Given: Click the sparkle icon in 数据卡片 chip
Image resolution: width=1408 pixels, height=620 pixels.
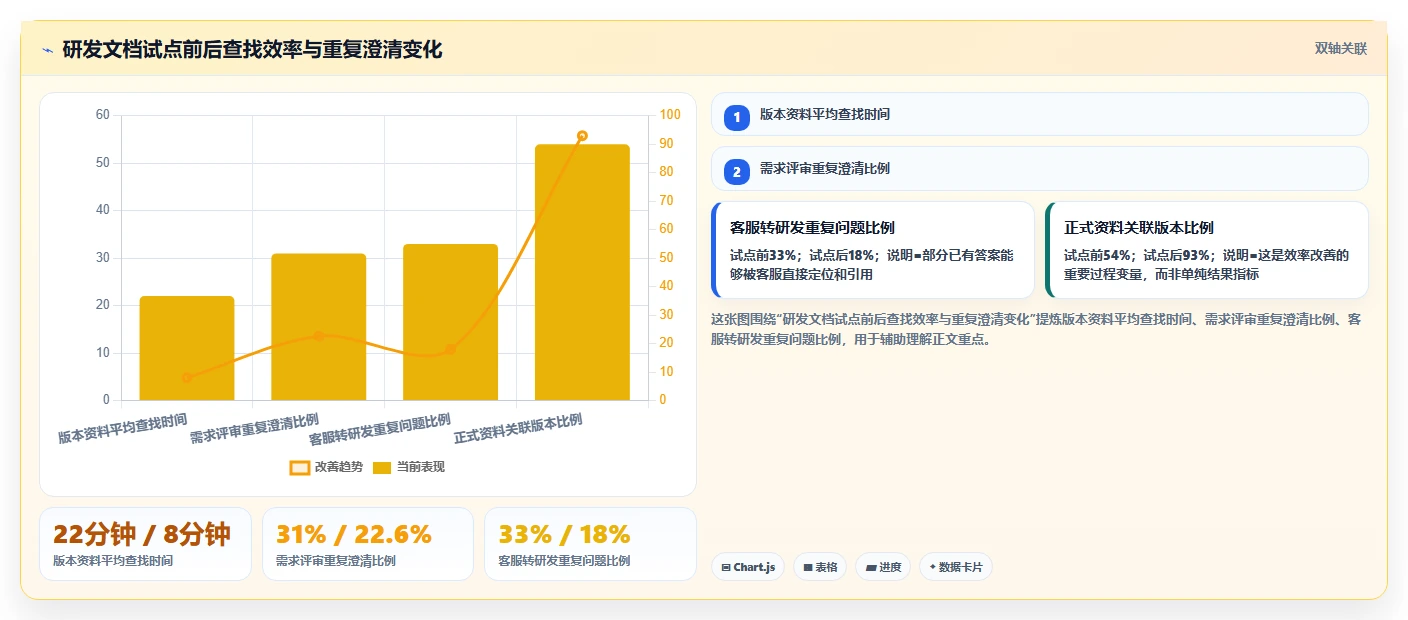Looking at the screenshot, I should (x=933, y=567).
